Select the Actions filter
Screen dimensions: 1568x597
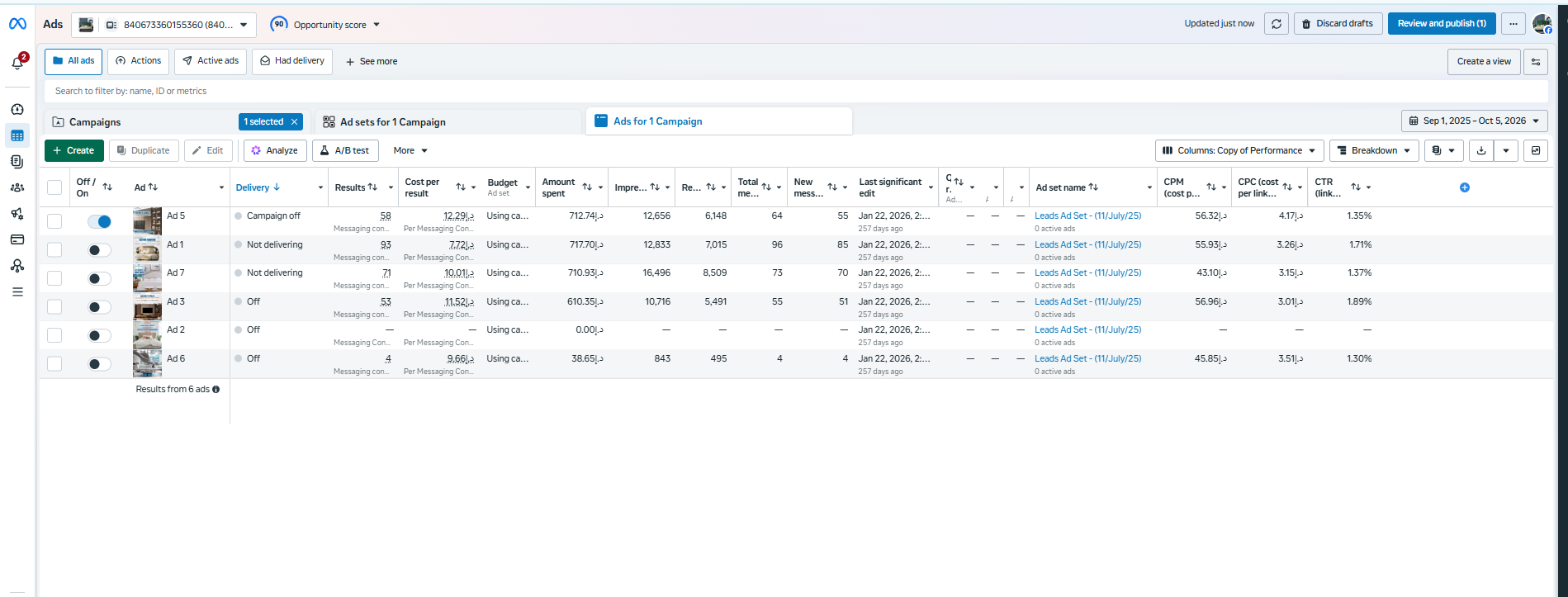tap(138, 61)
